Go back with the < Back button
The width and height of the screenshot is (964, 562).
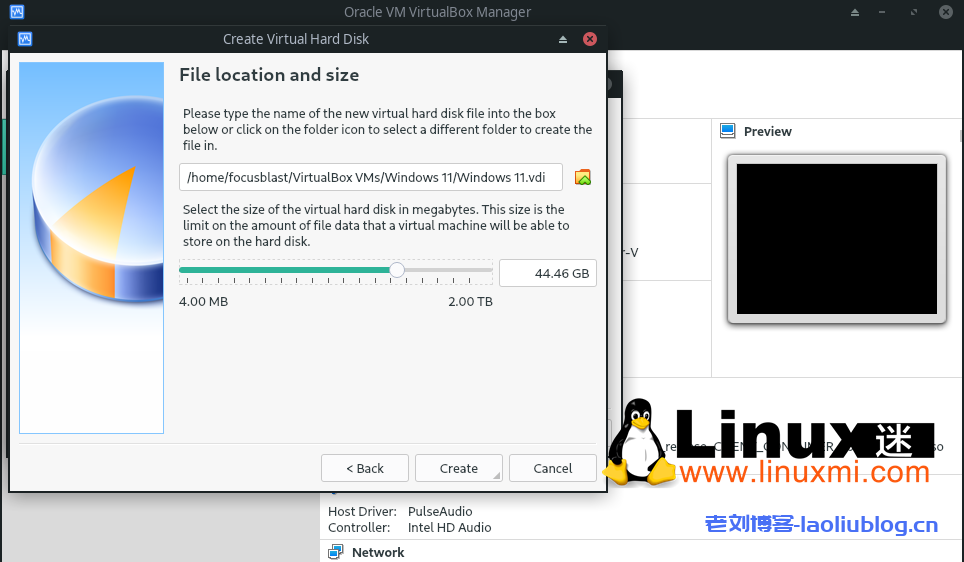365,468
